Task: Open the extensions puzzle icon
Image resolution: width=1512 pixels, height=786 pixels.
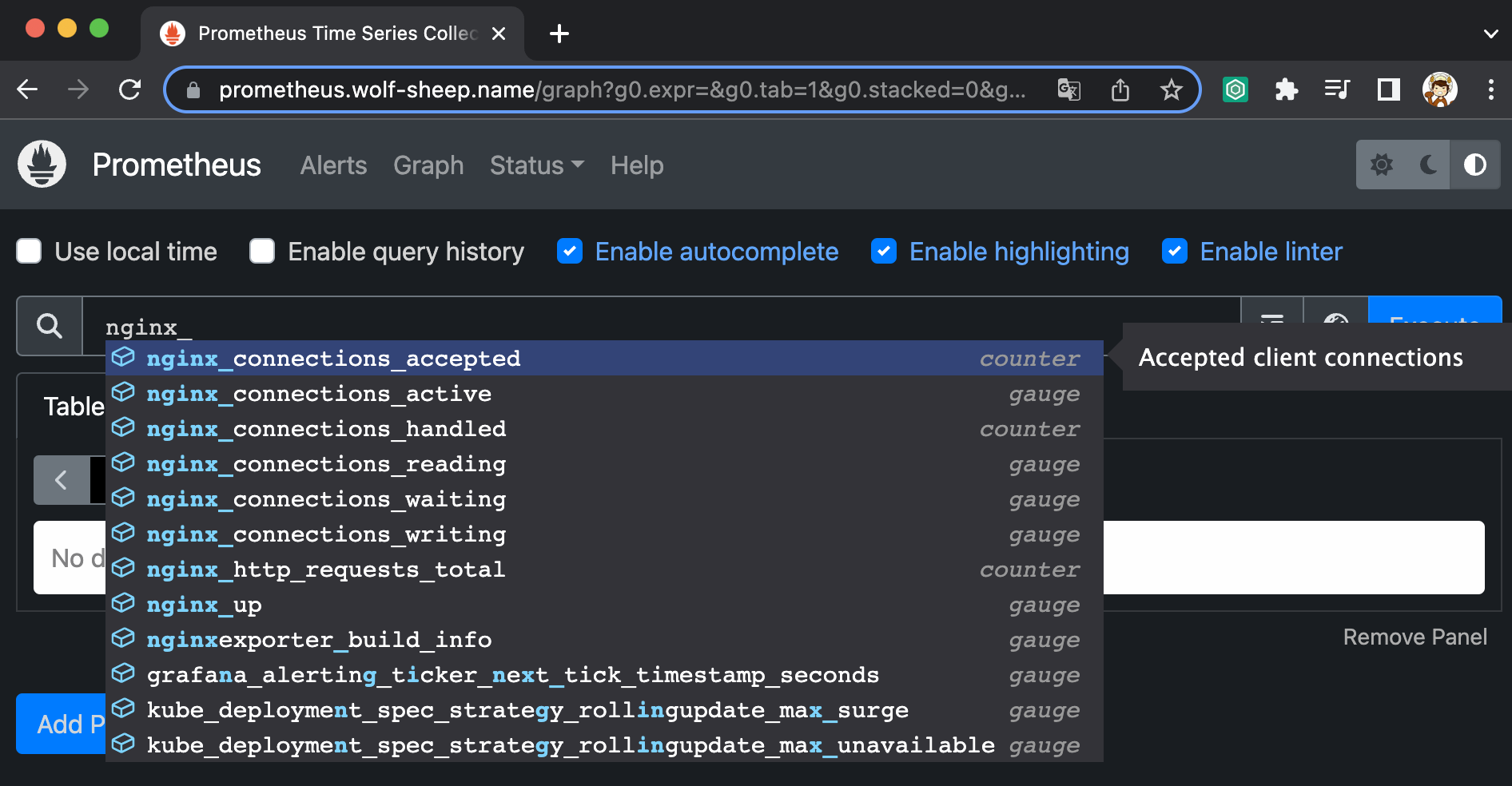Action: click(1286, 89)
